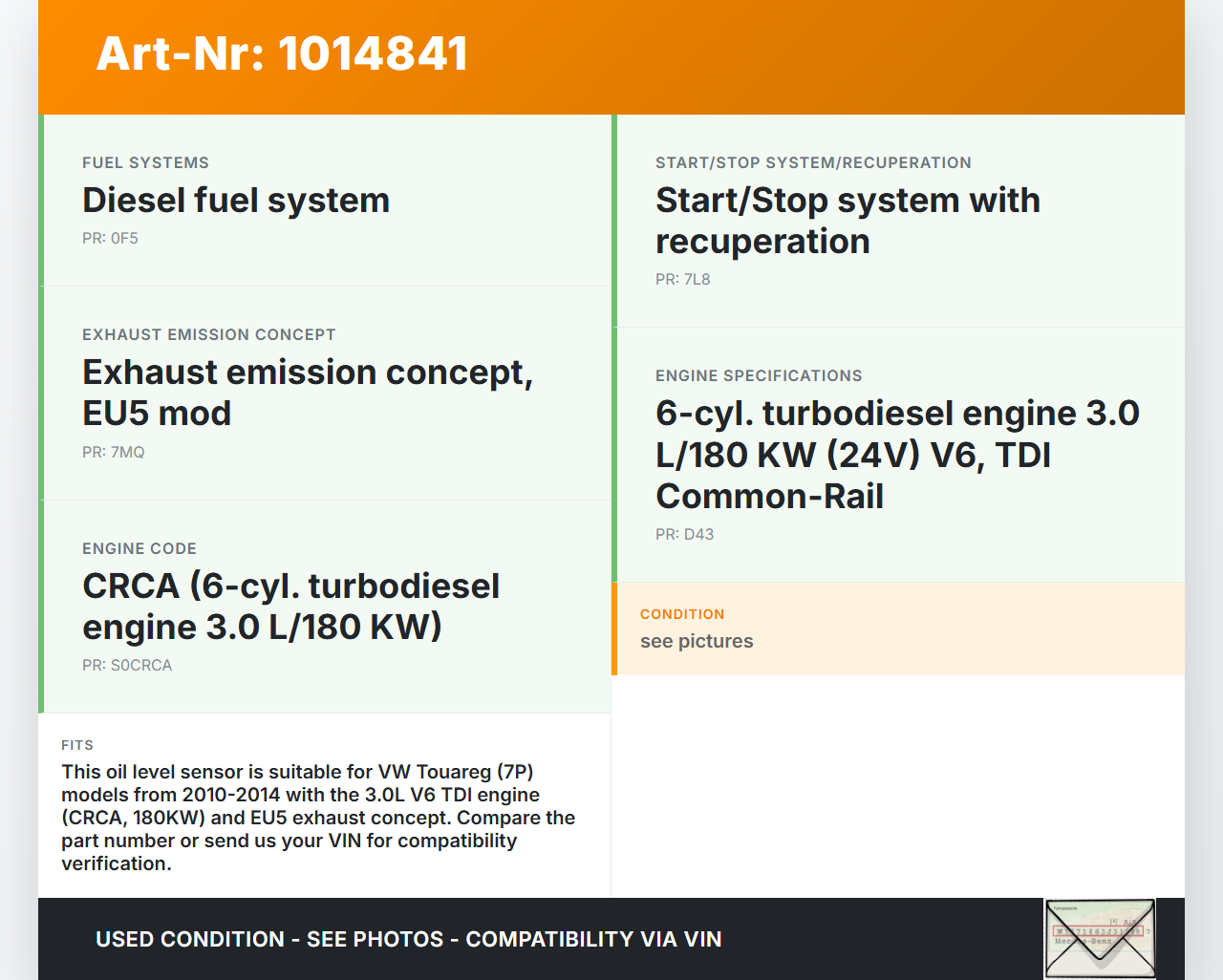1223x980 pixels.
Task: Click the PR: 7L8 code text
Action: [682, 280]
